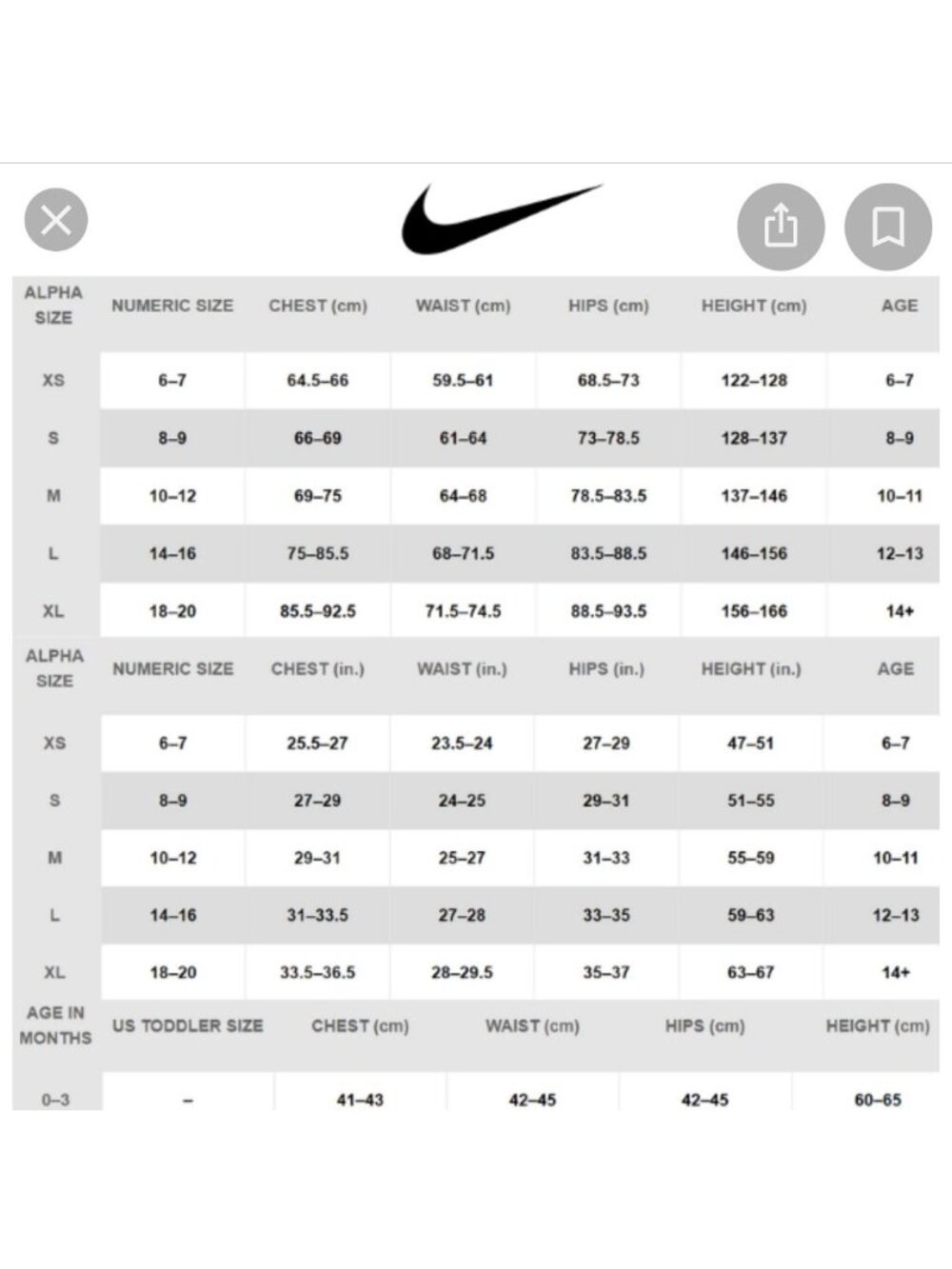
Task: Click chest value 85.5–92.5
Action: (x=318, y=610)
